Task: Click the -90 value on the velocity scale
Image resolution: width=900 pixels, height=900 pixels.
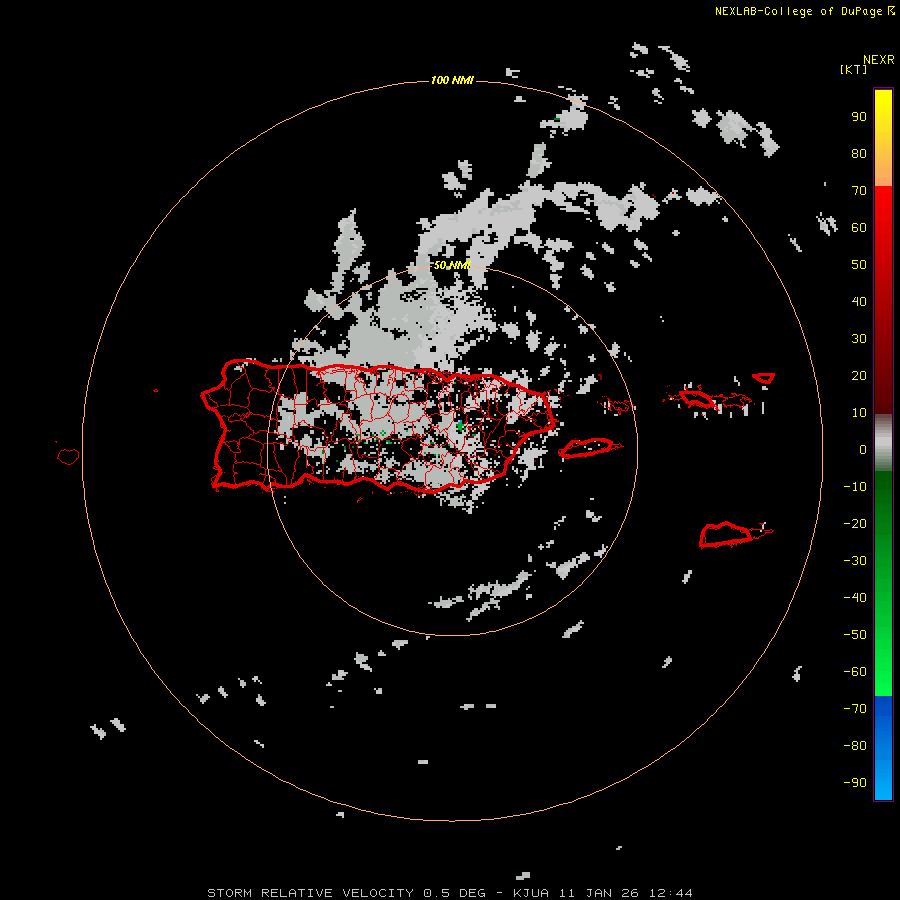Action: pos(855,783)
